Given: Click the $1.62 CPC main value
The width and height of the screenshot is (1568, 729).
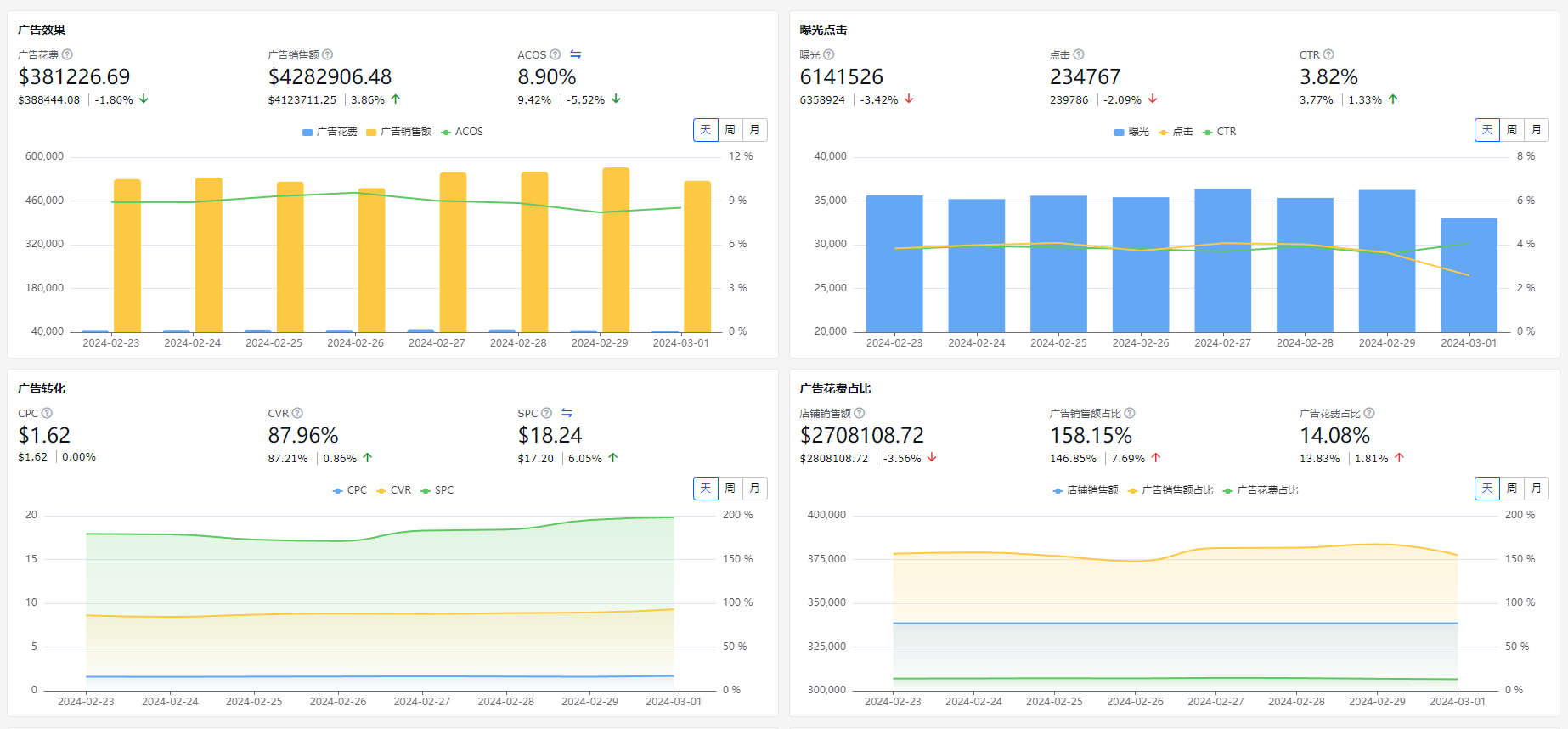Looking at the screenshot, I should click(44, 435).
